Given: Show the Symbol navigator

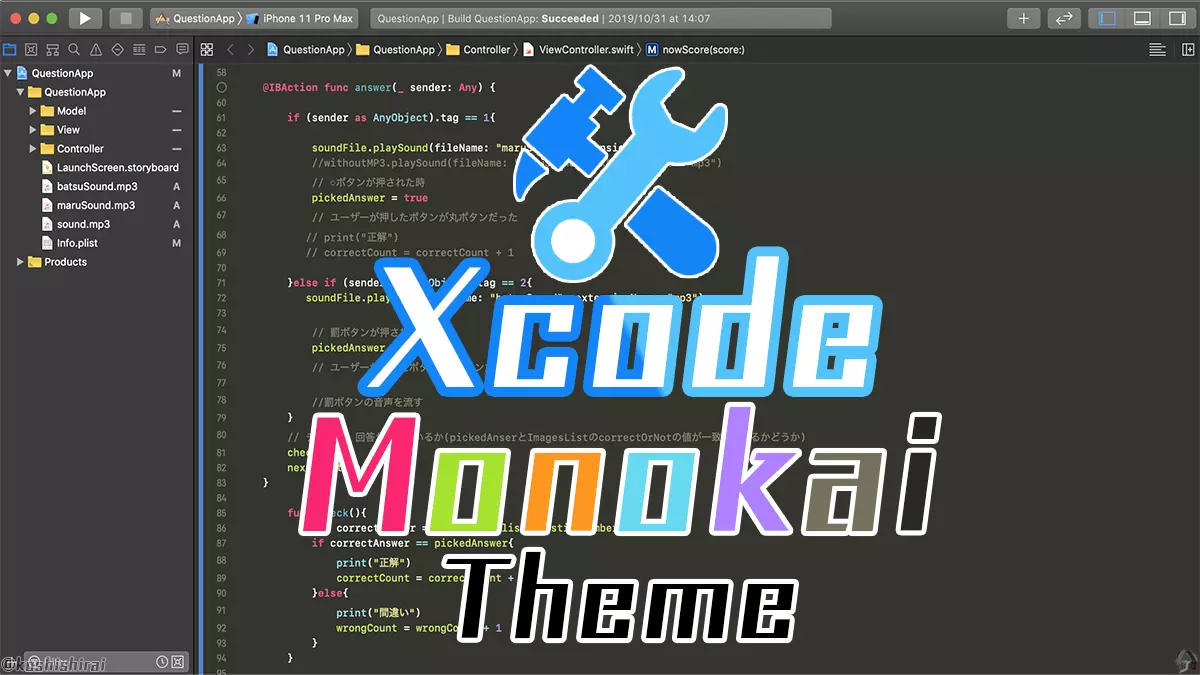Looking at the screenshot, I should point(53,49).
